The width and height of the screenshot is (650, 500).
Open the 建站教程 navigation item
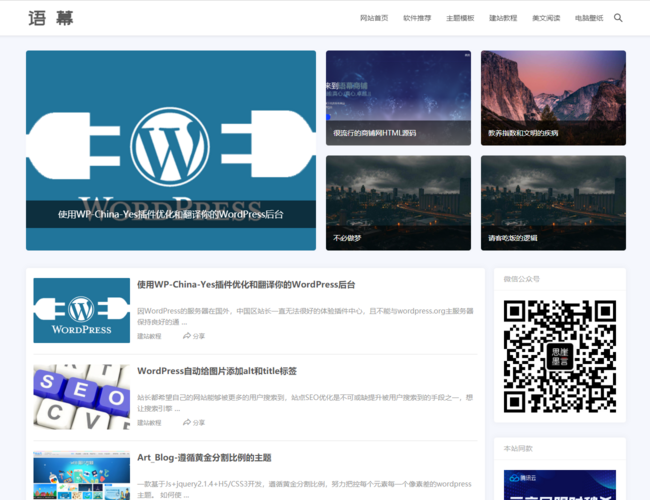tap(503, 18)
